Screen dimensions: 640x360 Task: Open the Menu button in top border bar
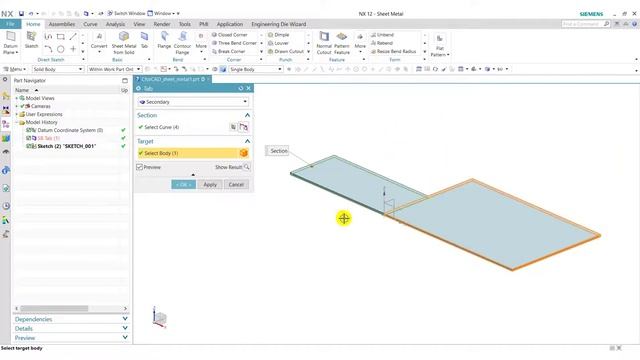pos(15,69)
